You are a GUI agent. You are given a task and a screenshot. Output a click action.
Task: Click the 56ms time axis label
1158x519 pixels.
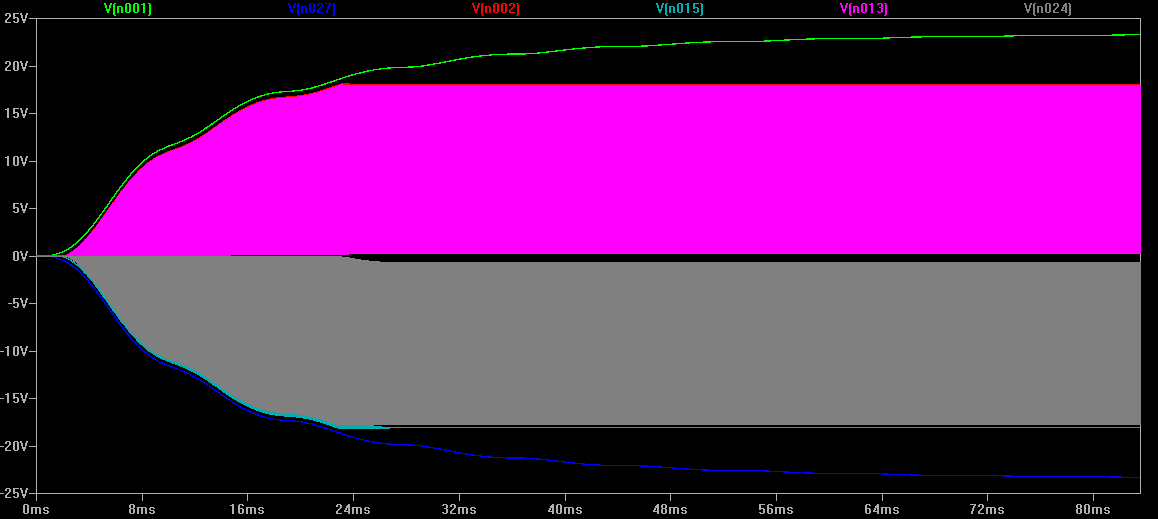point(775,509)
